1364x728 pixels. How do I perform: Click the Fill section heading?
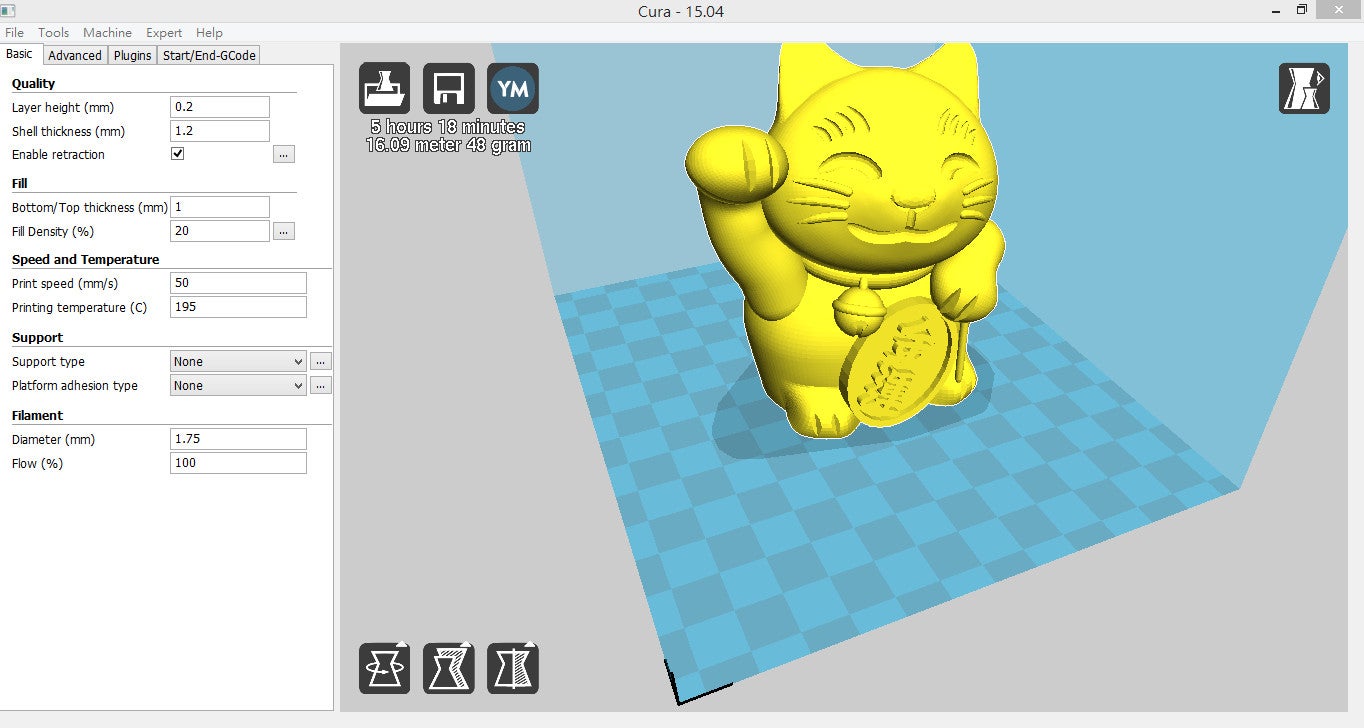19,183
